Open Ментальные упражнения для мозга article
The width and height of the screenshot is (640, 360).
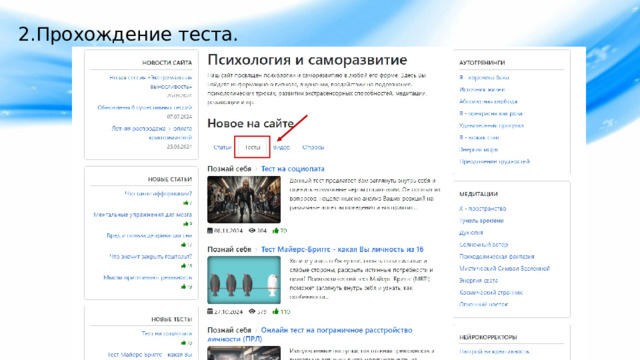coord(143,214)
